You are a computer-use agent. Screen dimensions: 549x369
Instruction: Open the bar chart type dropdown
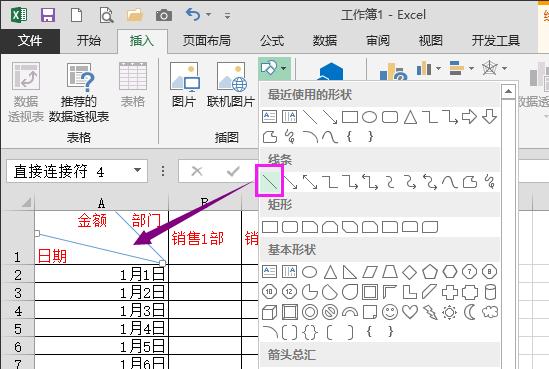[438, 68]
